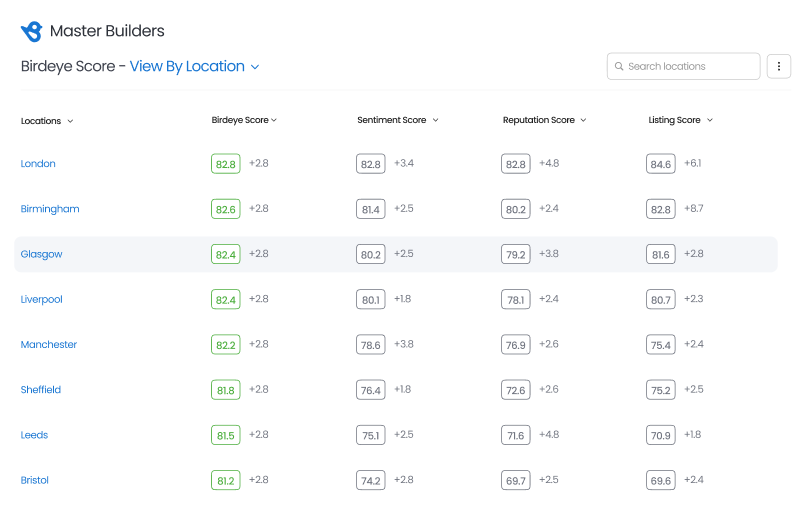Screen dimensions: 812x524
Task: Open the Leeds location link
Action: pyautogui.click(x=34, y=435)
